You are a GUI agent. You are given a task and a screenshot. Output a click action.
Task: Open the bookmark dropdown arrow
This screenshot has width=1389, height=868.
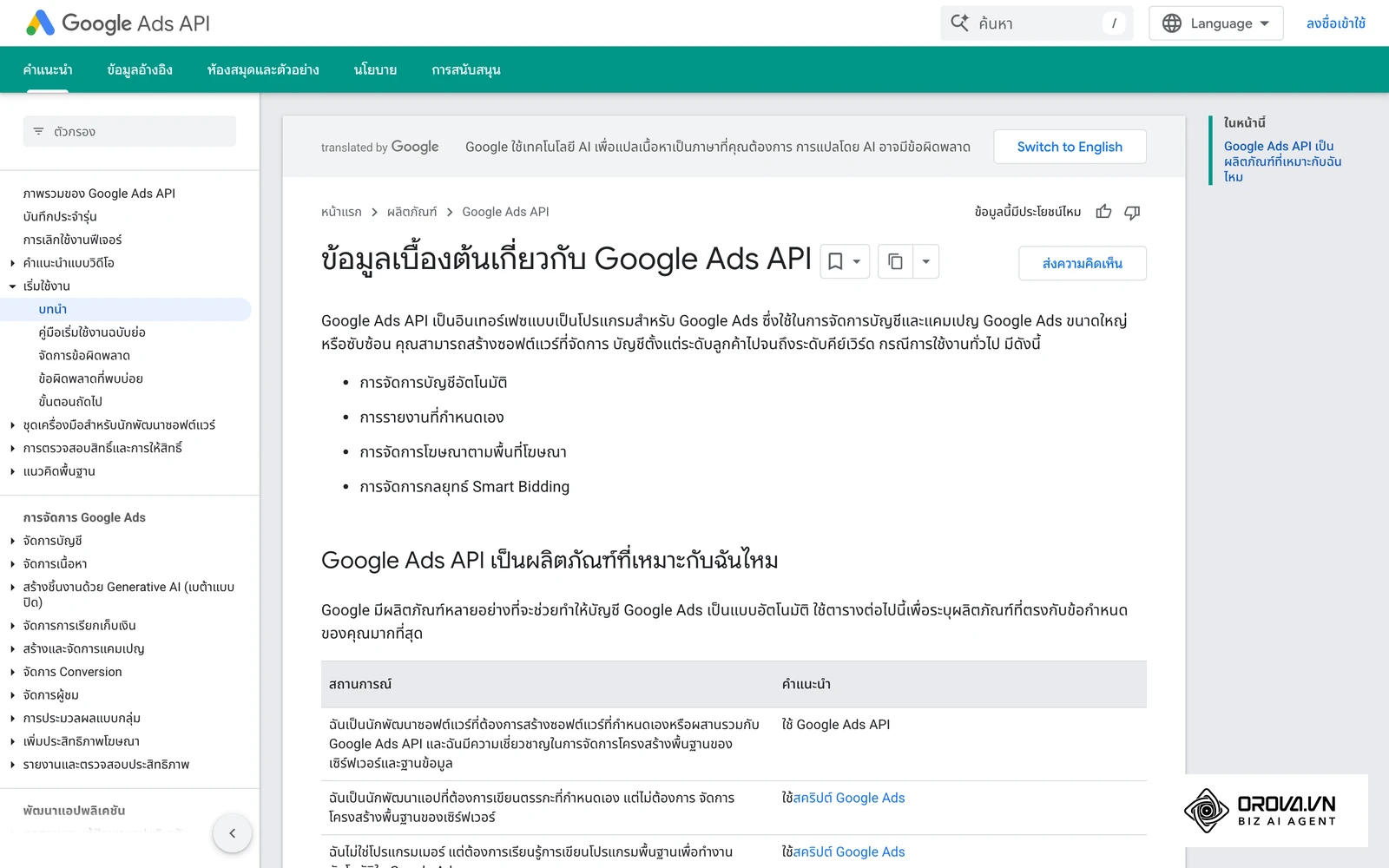[857, 261]
